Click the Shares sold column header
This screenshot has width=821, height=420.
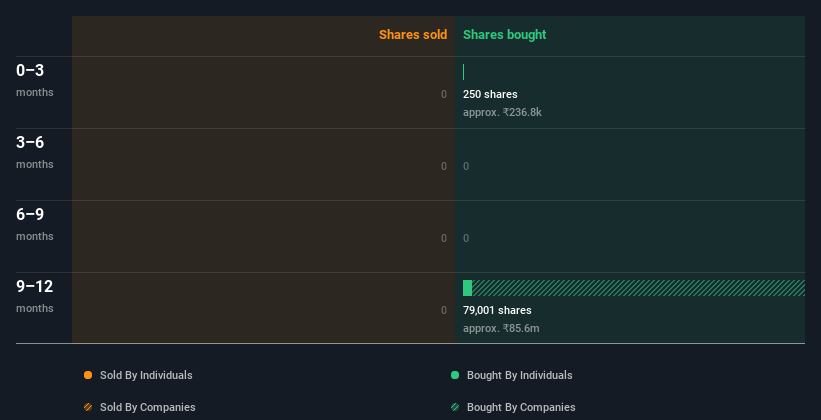pos(413,35)
